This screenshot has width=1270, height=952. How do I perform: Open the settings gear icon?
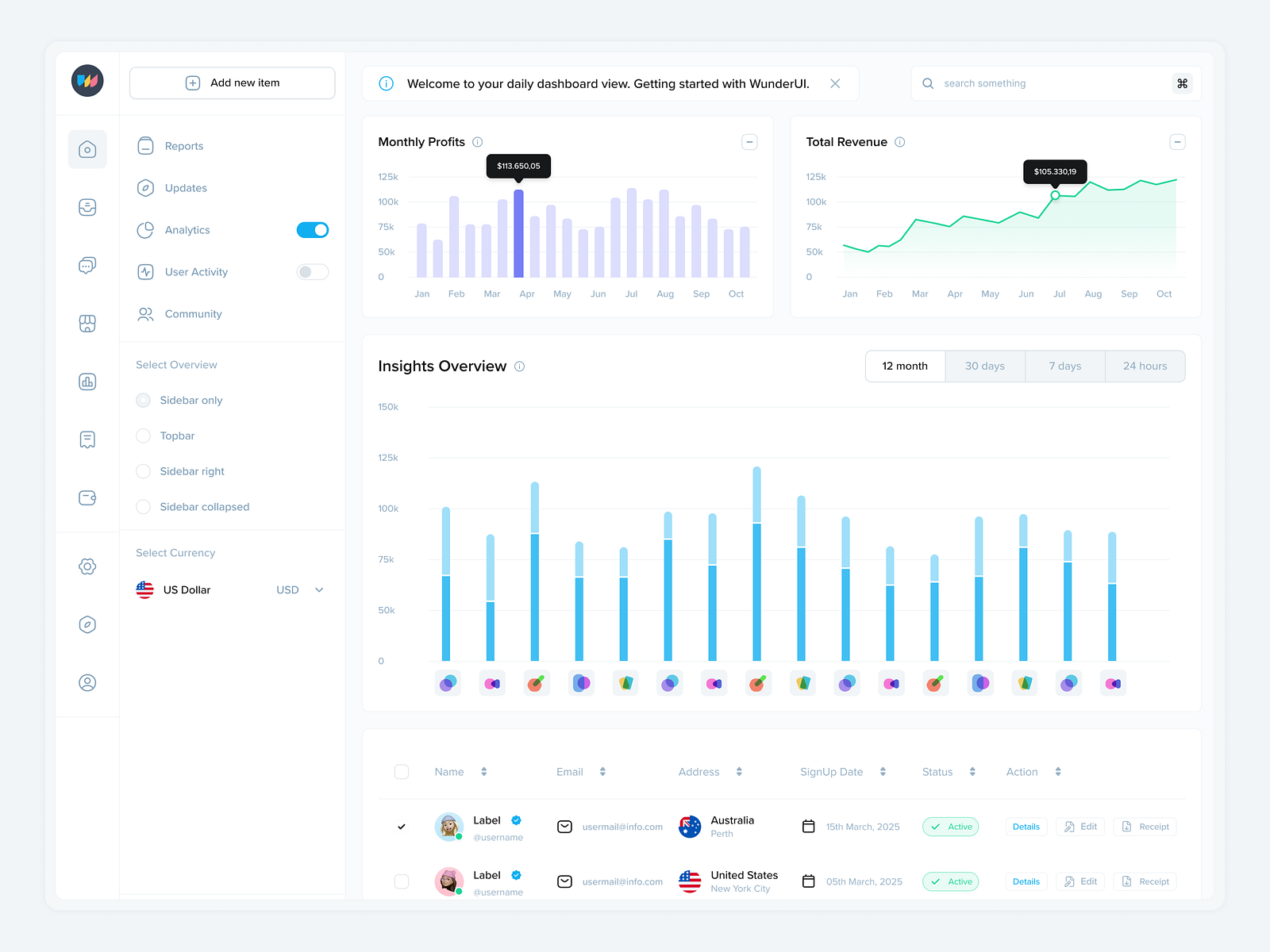[87, 566]
